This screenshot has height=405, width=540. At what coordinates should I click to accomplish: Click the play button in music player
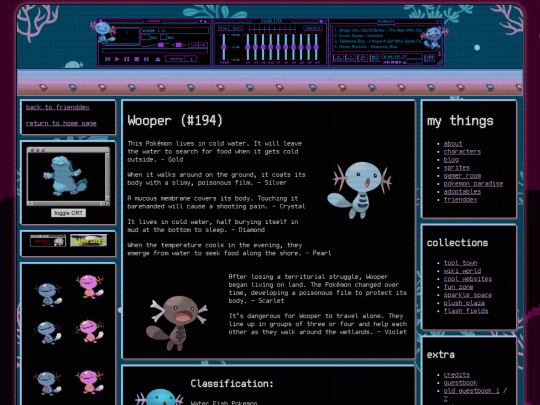117,59
